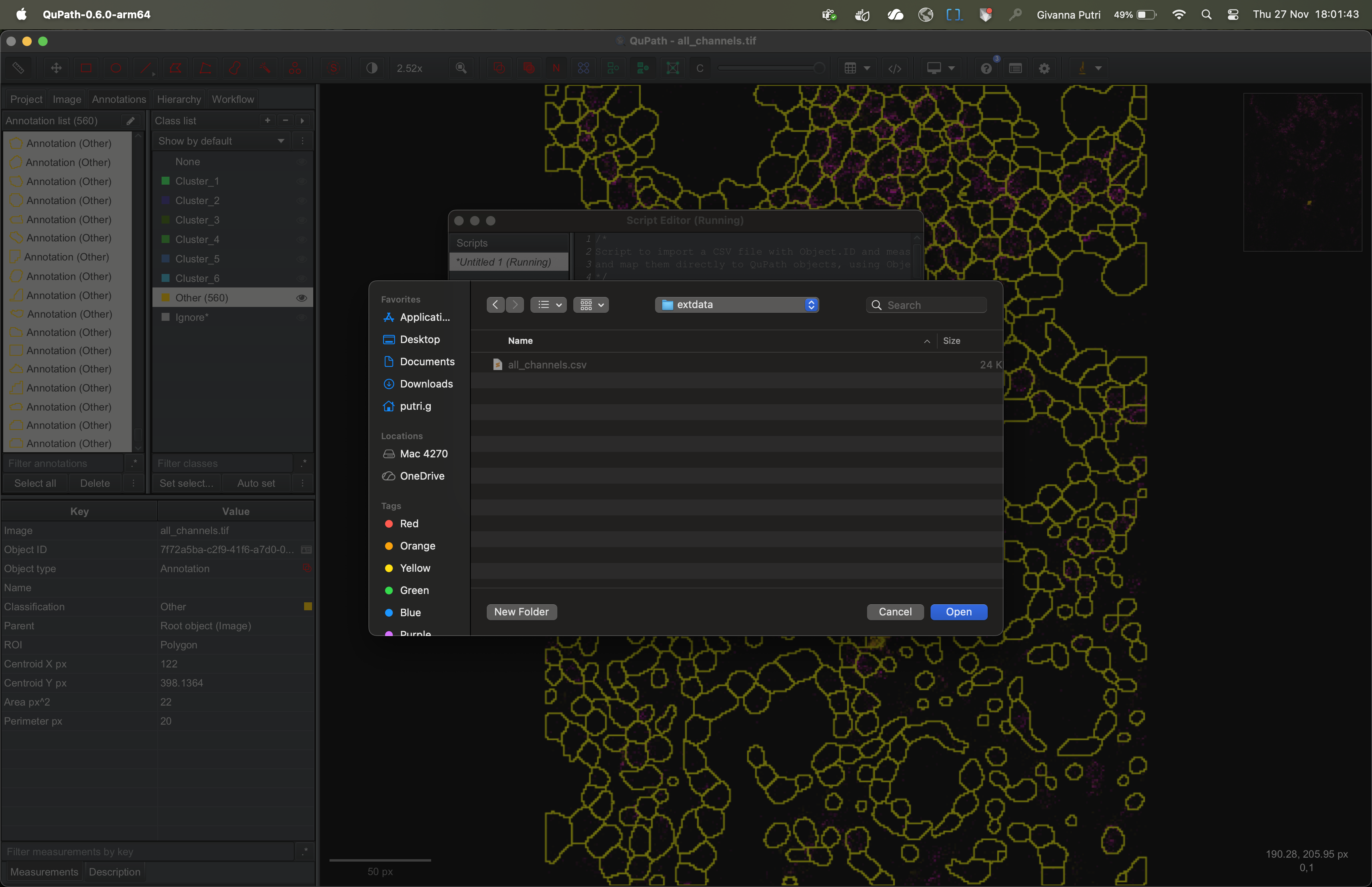Open the Brightness & Contrast dialog
The width and height of the screenshot is (1372, 887).
372,68
